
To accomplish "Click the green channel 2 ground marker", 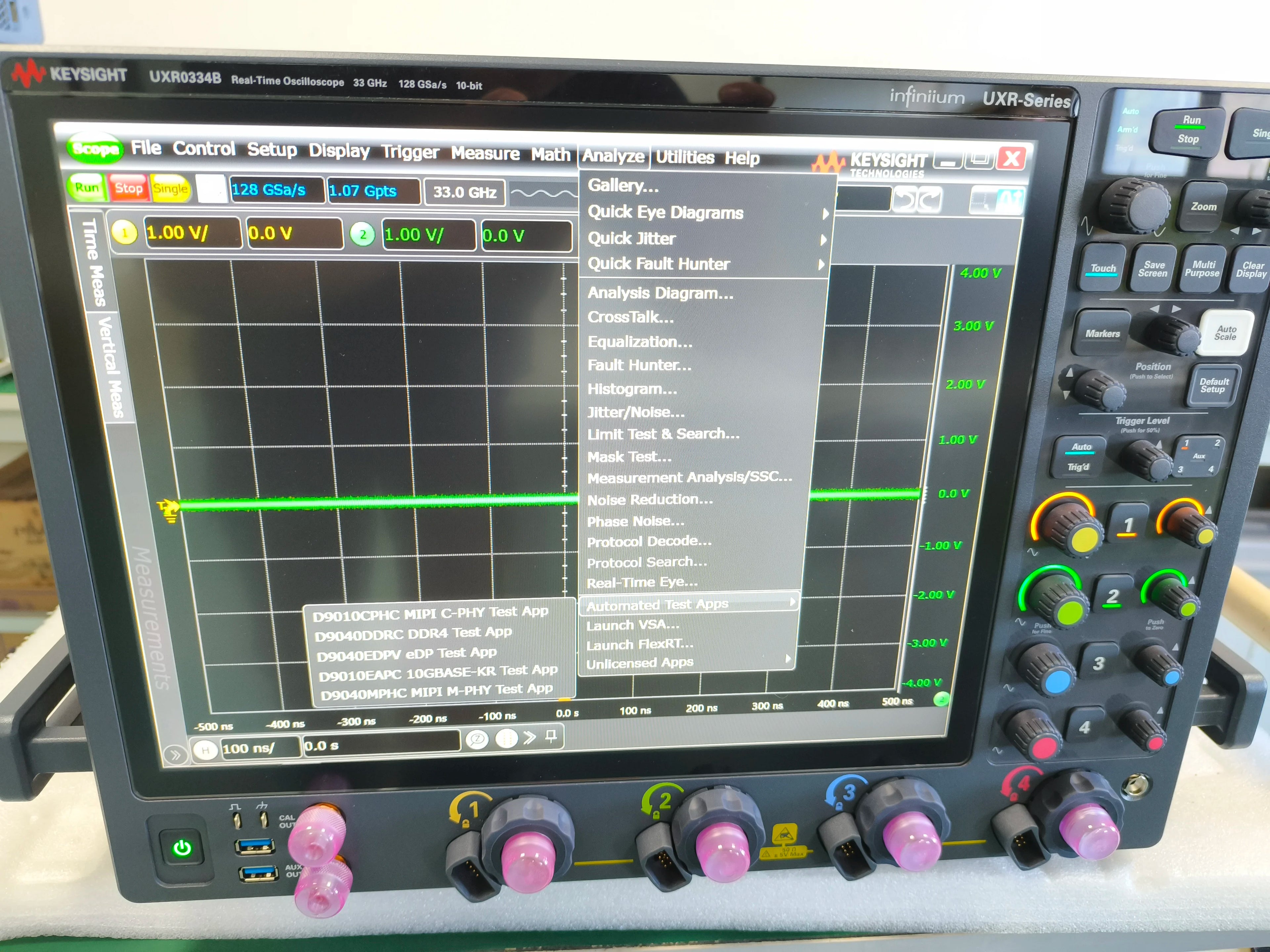I will point(941,698).
